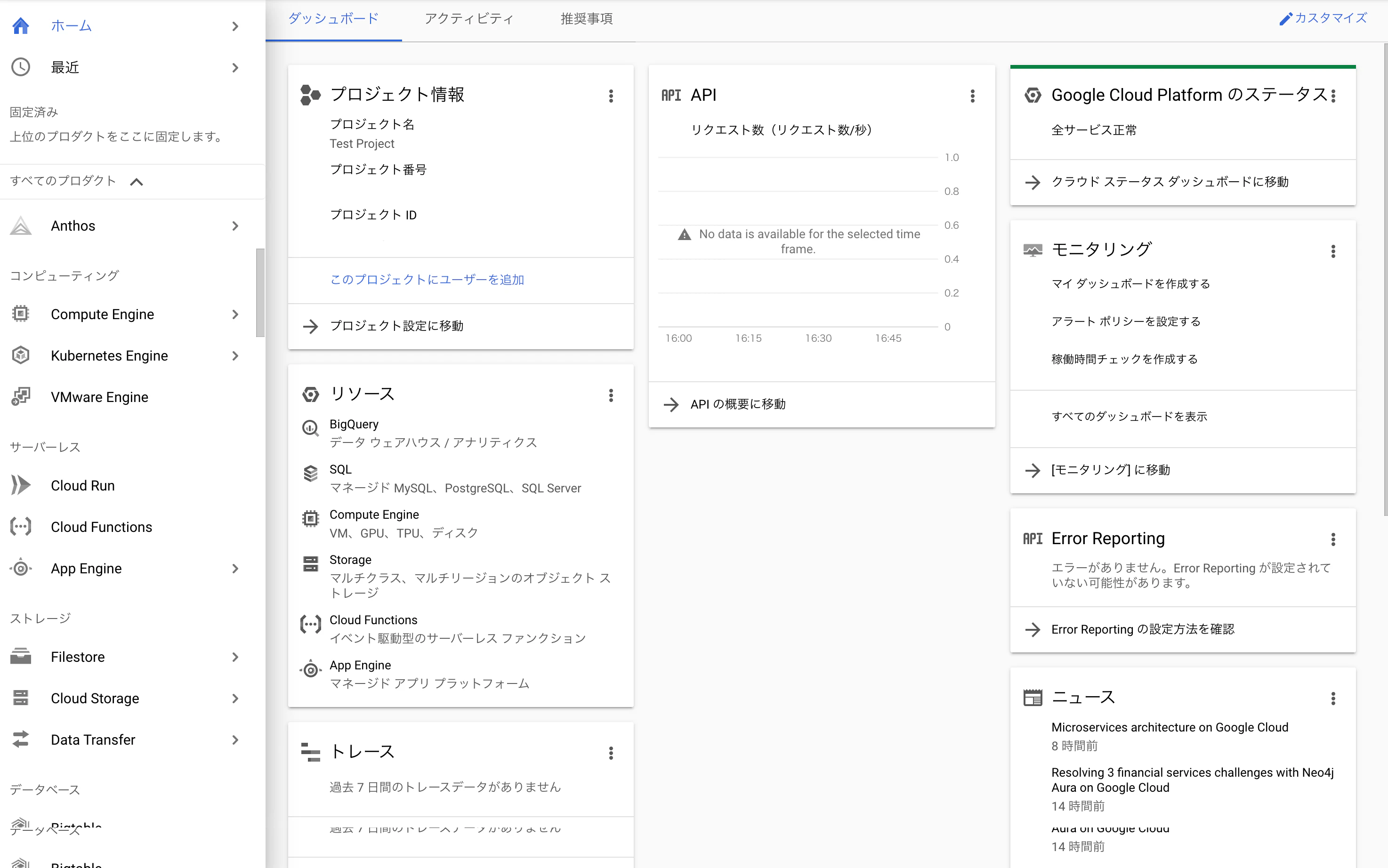Expand the Cloud Storage submenu chevron
Image resolution: width=1388 pixels, height=868 pixels.
(235, 698)
